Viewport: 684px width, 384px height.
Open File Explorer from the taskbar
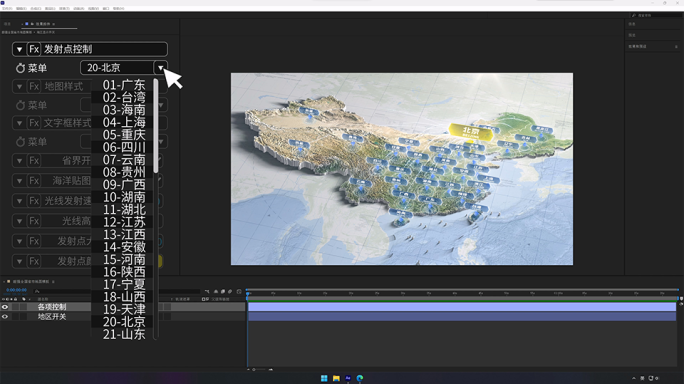(336, 378)
